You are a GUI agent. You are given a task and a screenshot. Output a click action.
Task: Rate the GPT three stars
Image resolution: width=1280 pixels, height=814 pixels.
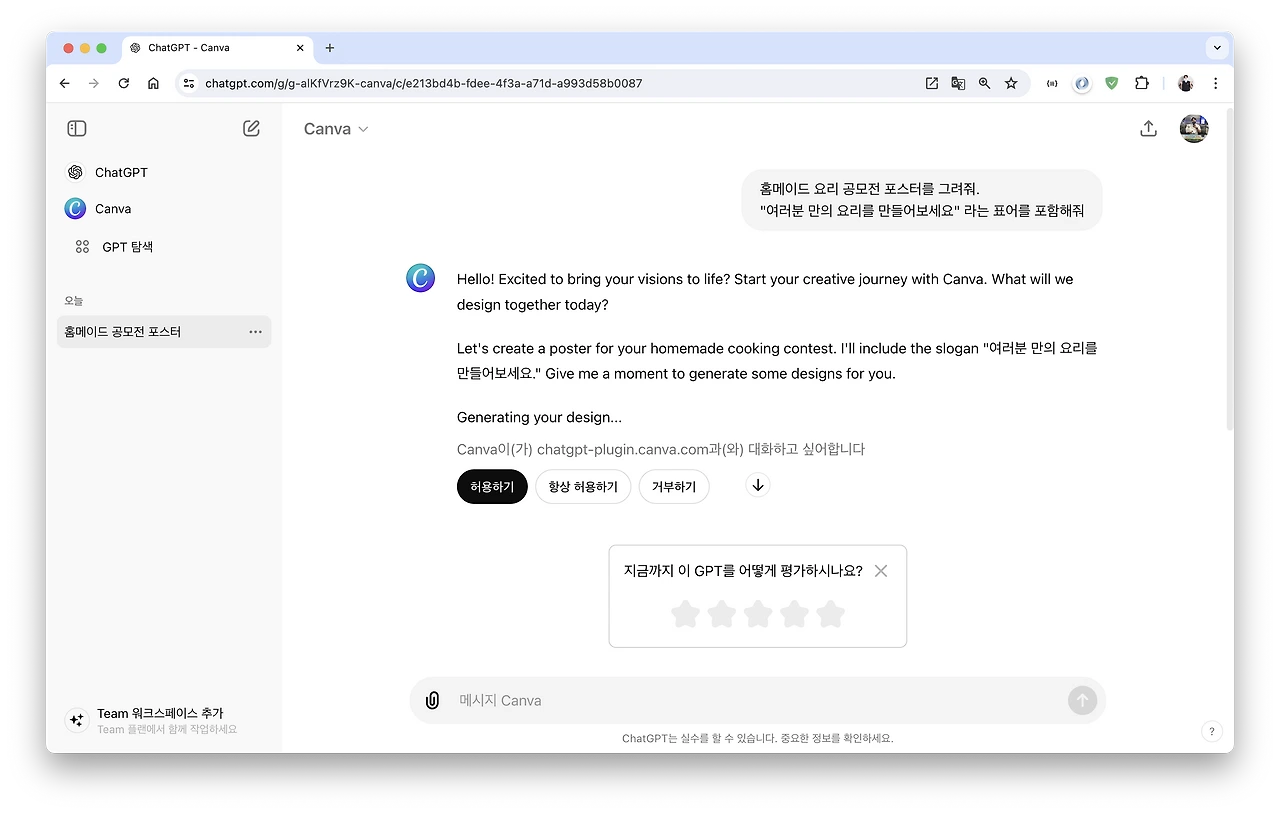pos(758,613)
